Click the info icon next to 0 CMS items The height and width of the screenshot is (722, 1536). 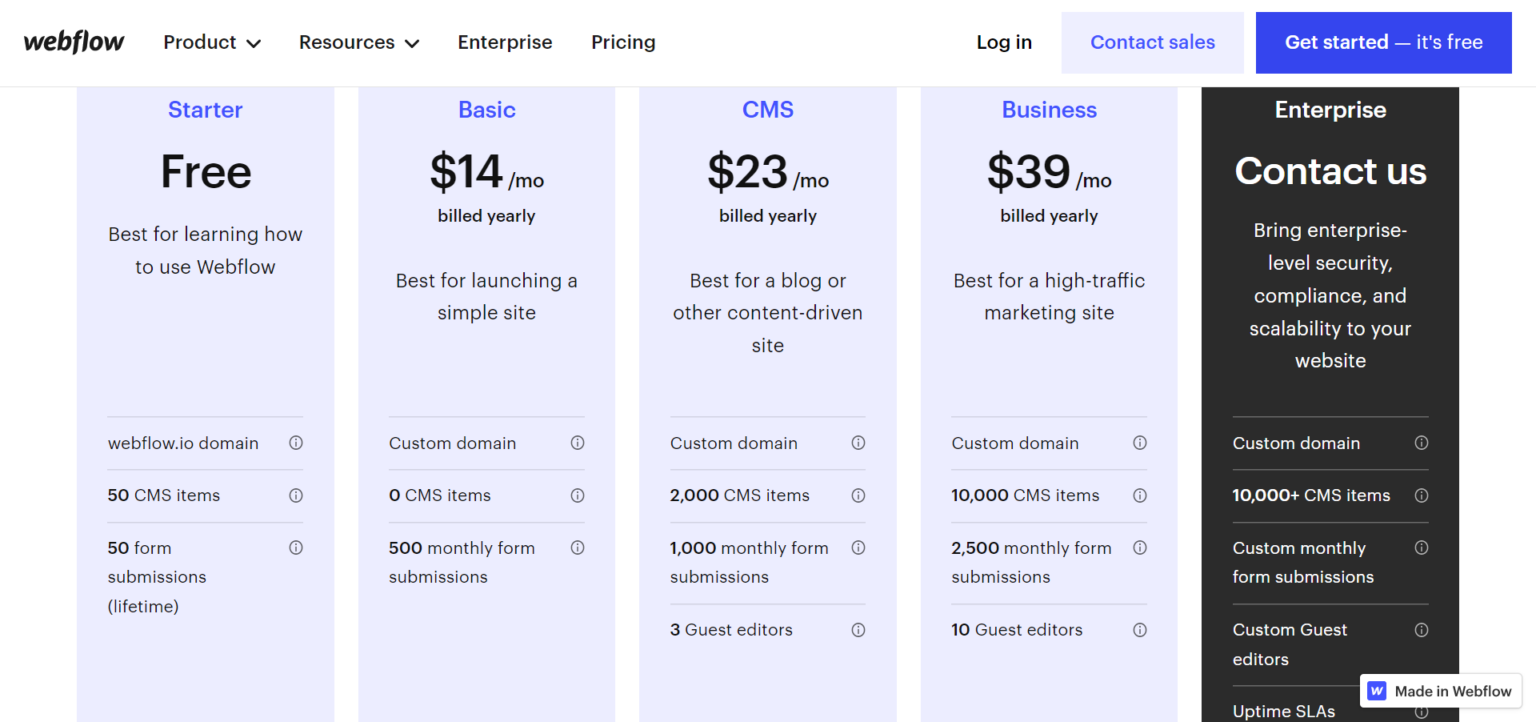[x=577, y=495]
